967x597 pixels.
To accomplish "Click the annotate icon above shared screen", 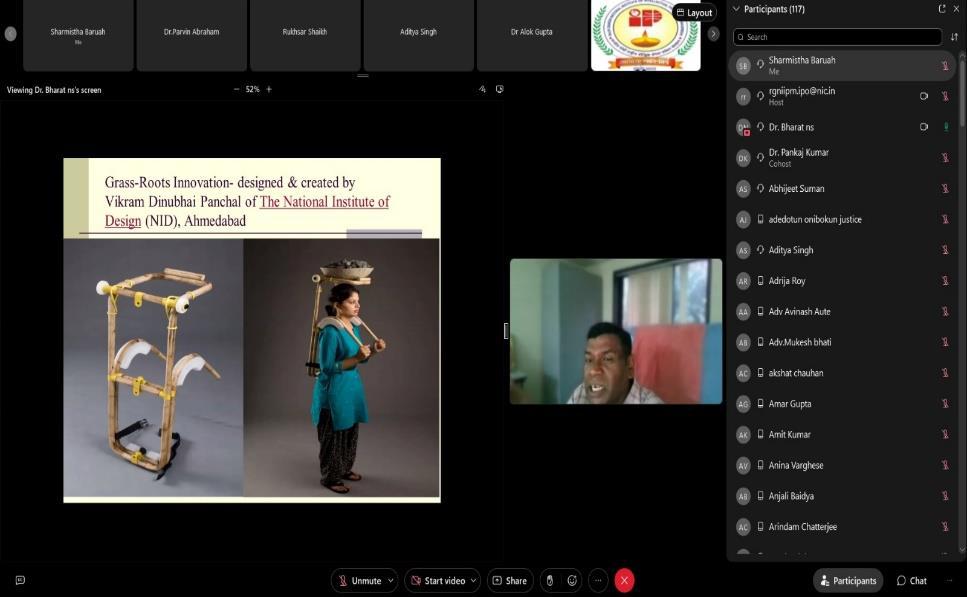I will click(482, 89).
